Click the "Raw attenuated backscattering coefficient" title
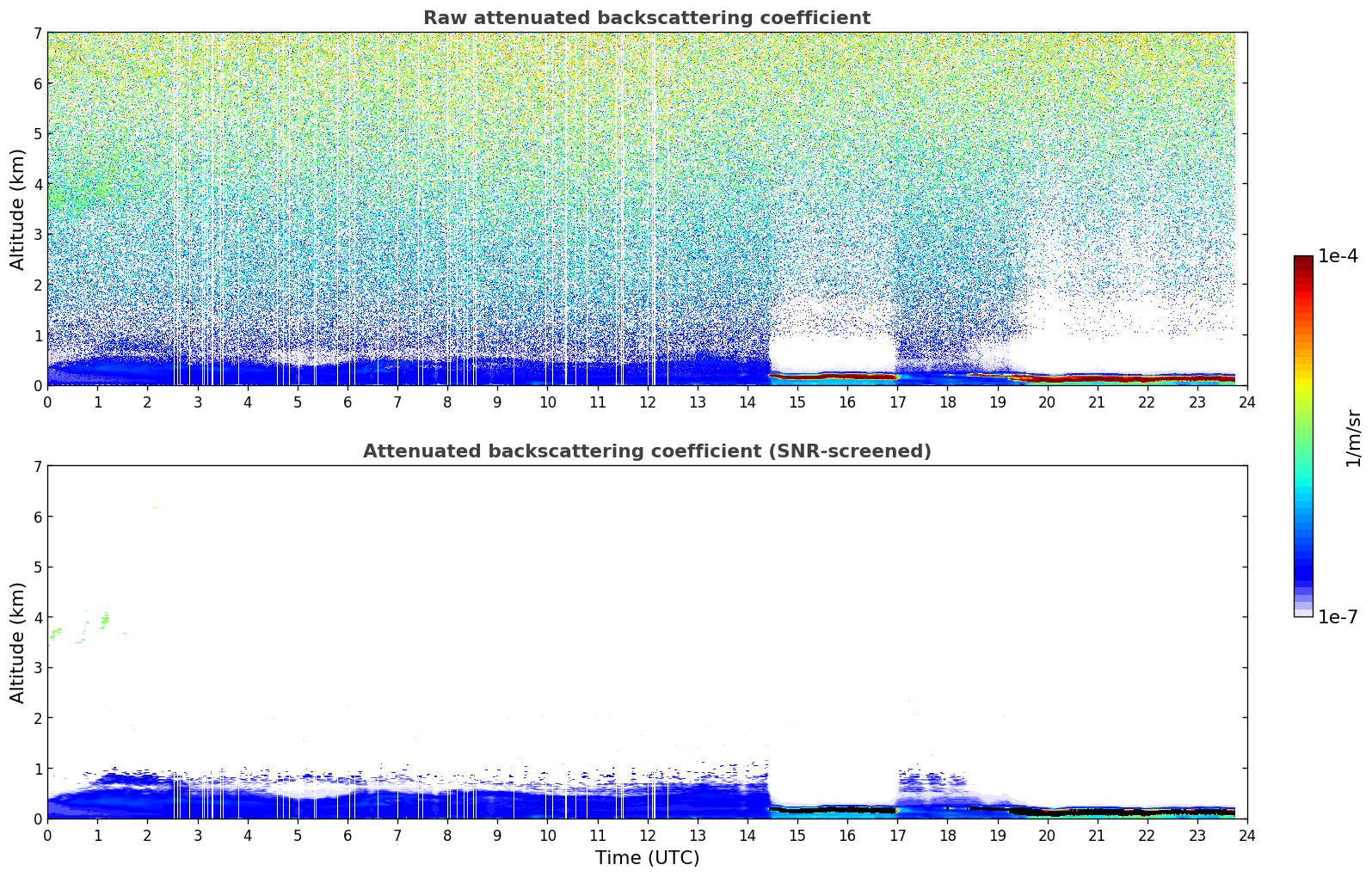 [646, 18]
